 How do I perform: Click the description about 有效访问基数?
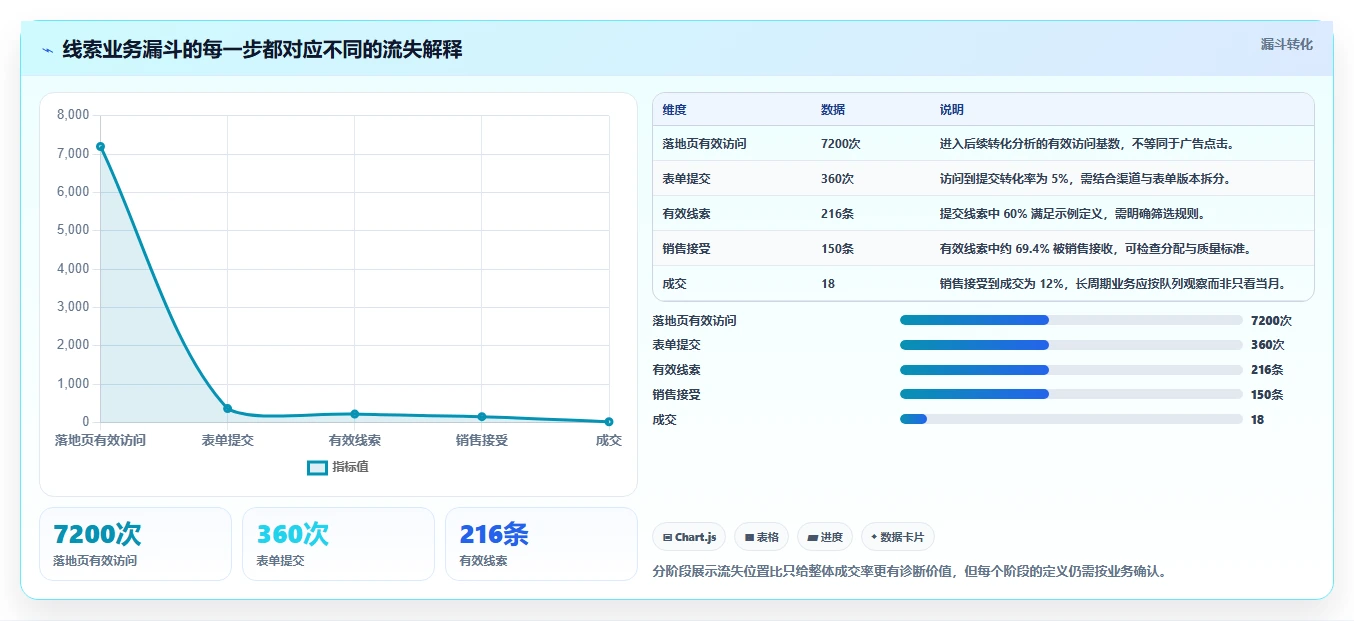1088,144
